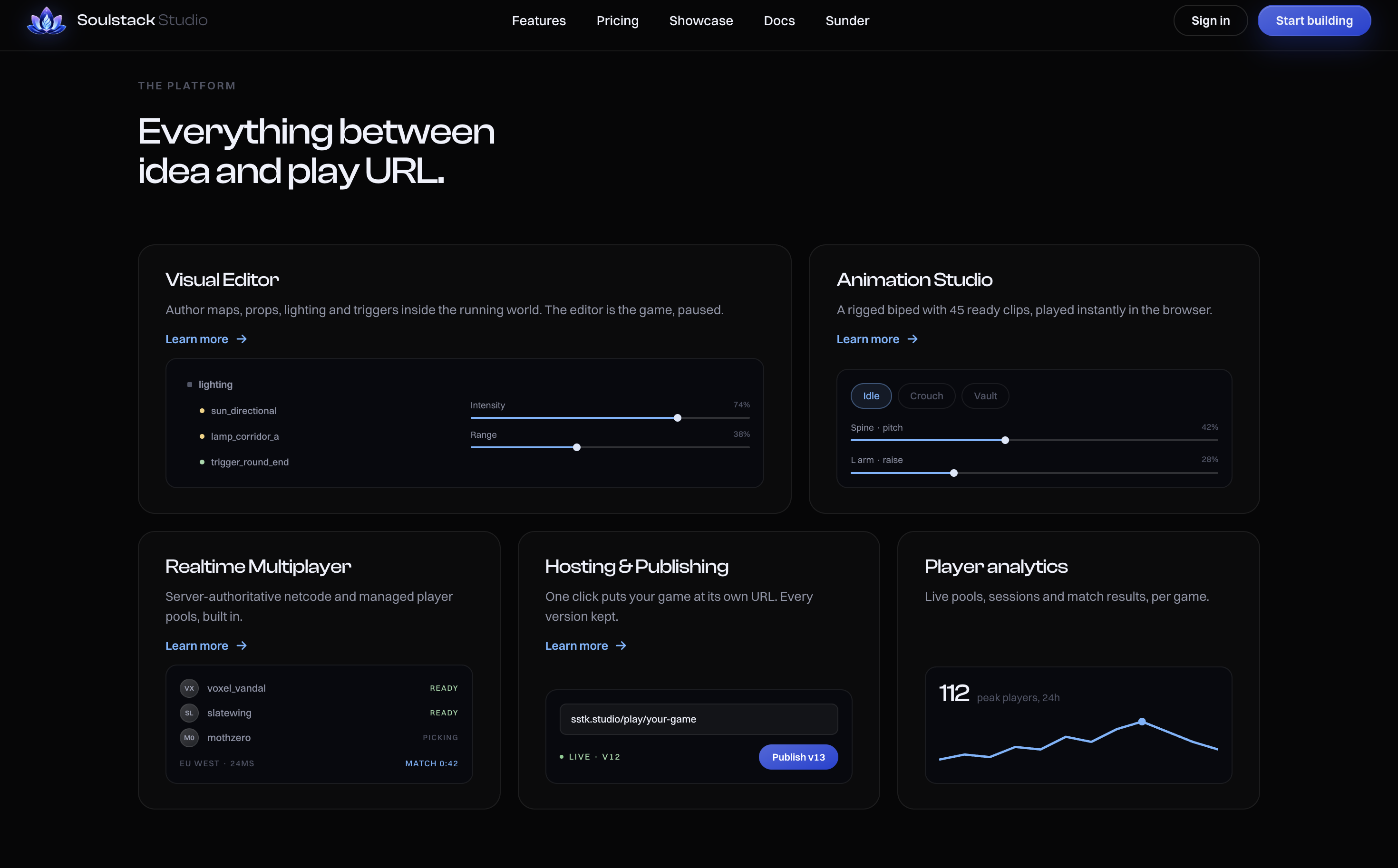Click the L arm raise 28% value
This screenshot has height=868, width=1398.
(x=1210, y=459)
